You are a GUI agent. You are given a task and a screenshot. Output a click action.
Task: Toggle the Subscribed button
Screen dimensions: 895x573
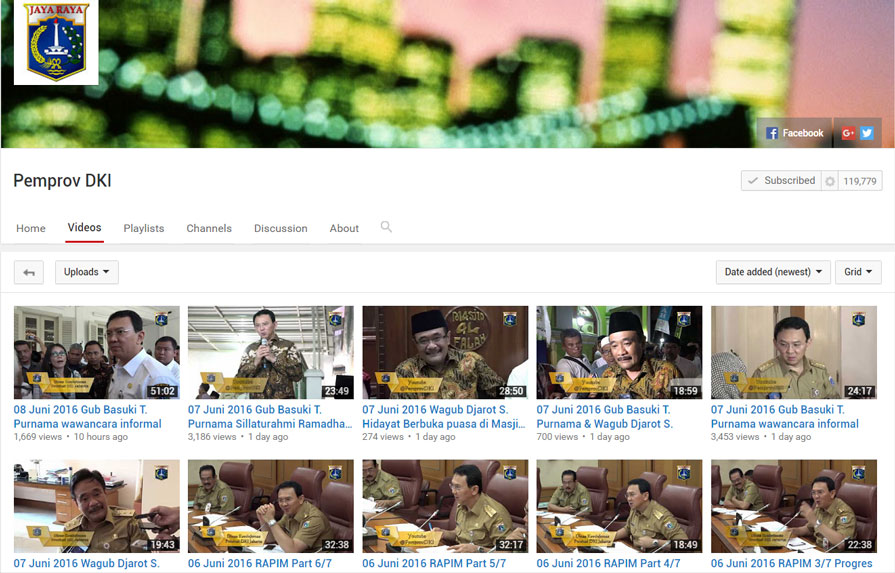coord(781,180)
